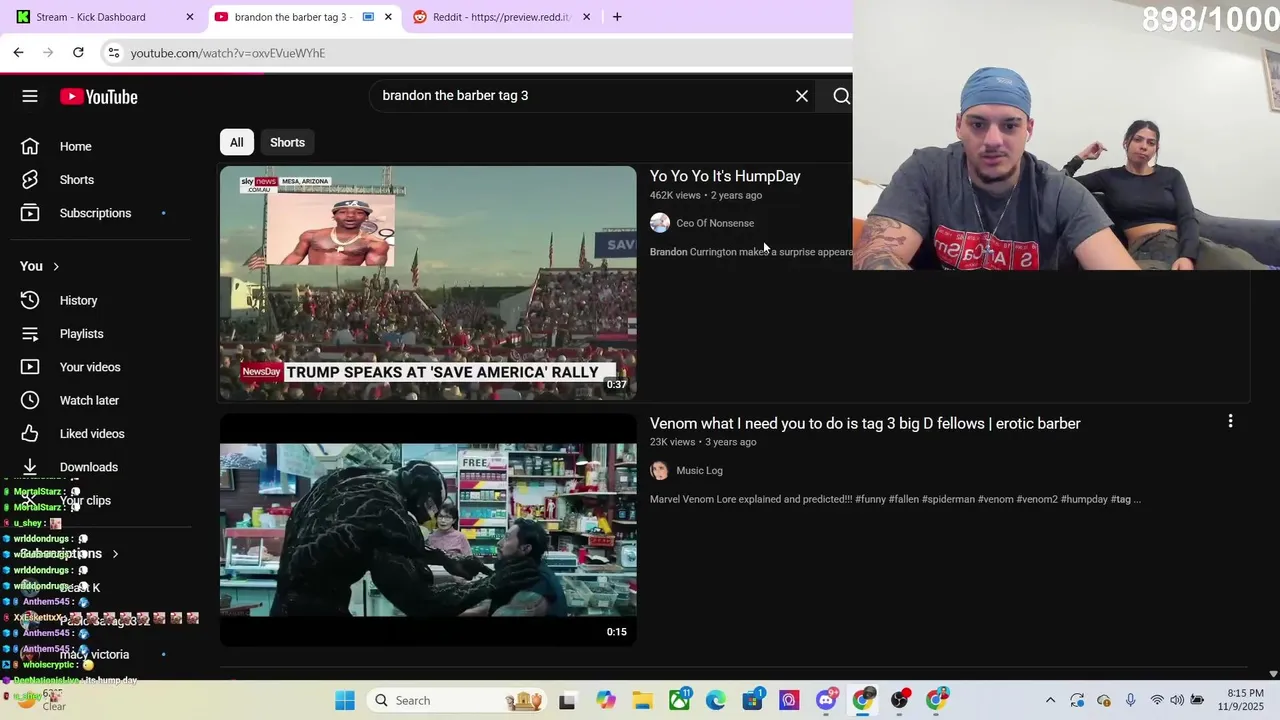The height and width of the screenshot is (720, 1280).
Task: Open the Windows Start menu
Action: tap(345, 700)
